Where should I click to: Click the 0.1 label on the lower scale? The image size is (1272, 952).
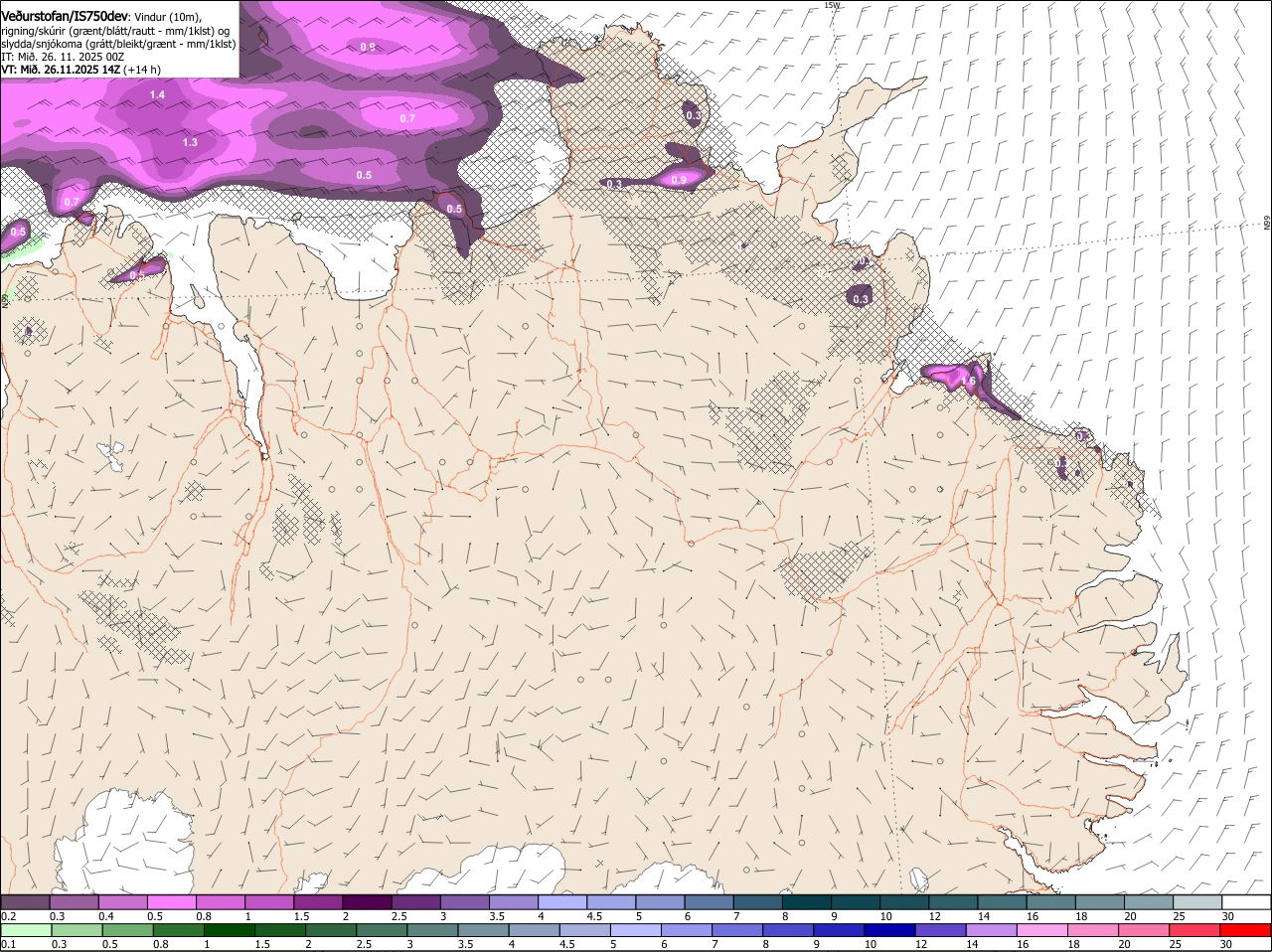click(8, 944)
